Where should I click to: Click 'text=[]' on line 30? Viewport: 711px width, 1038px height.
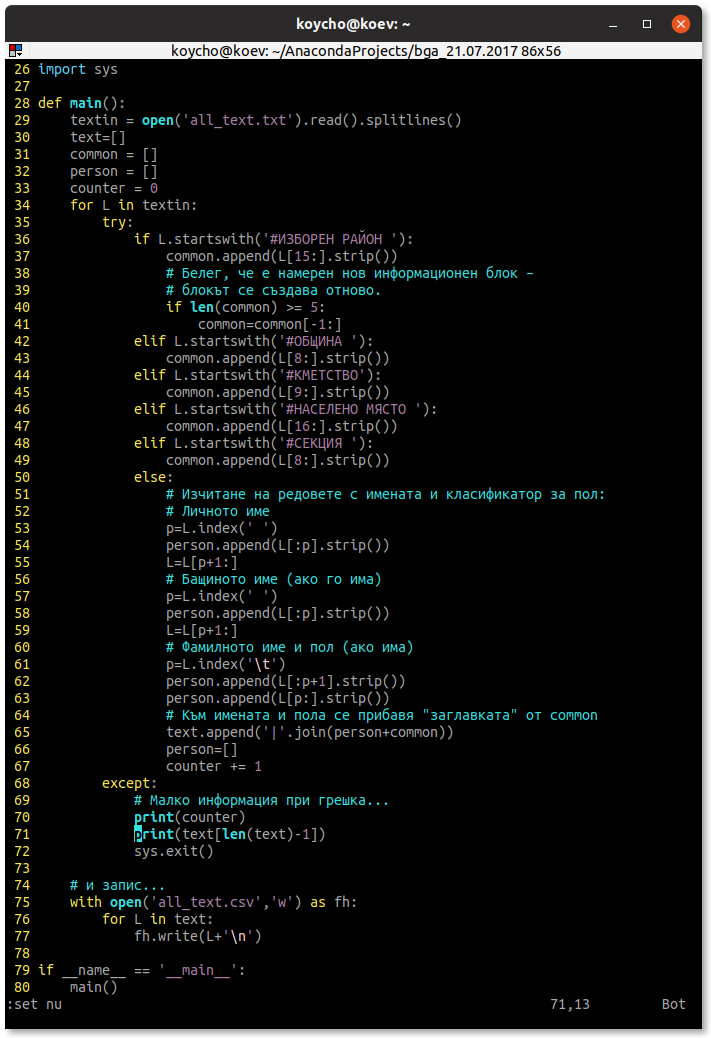[98, 137]
